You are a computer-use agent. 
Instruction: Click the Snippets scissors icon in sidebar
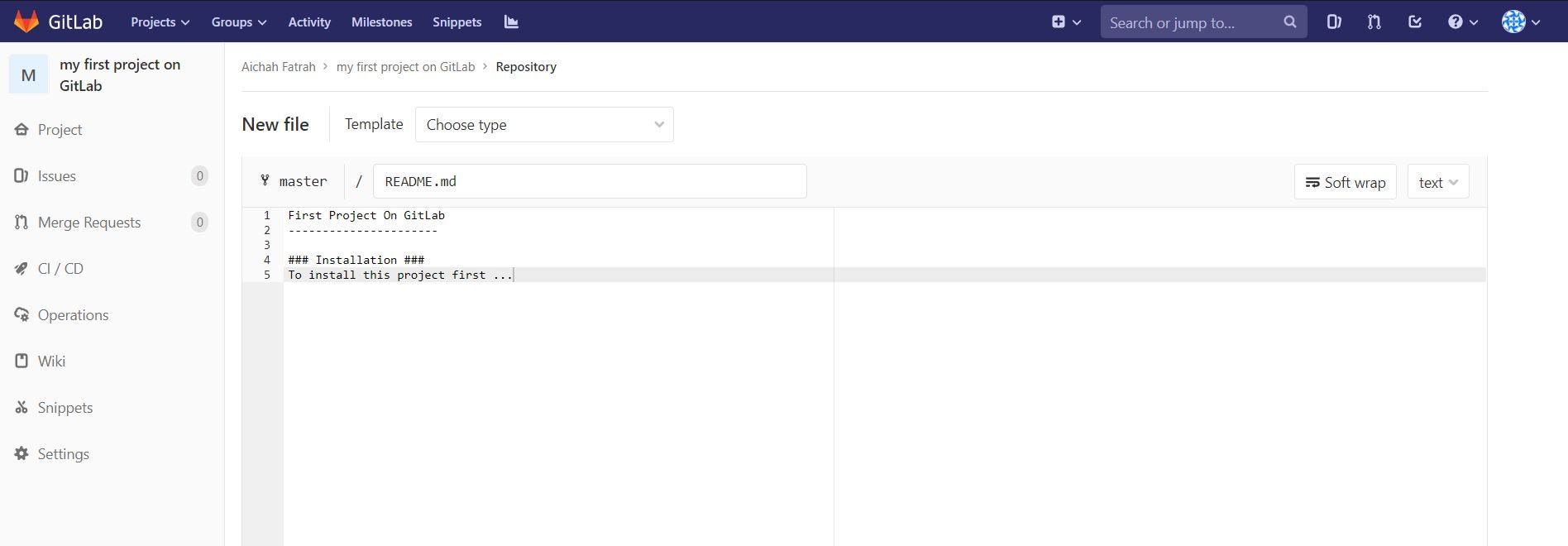[22, 407]
